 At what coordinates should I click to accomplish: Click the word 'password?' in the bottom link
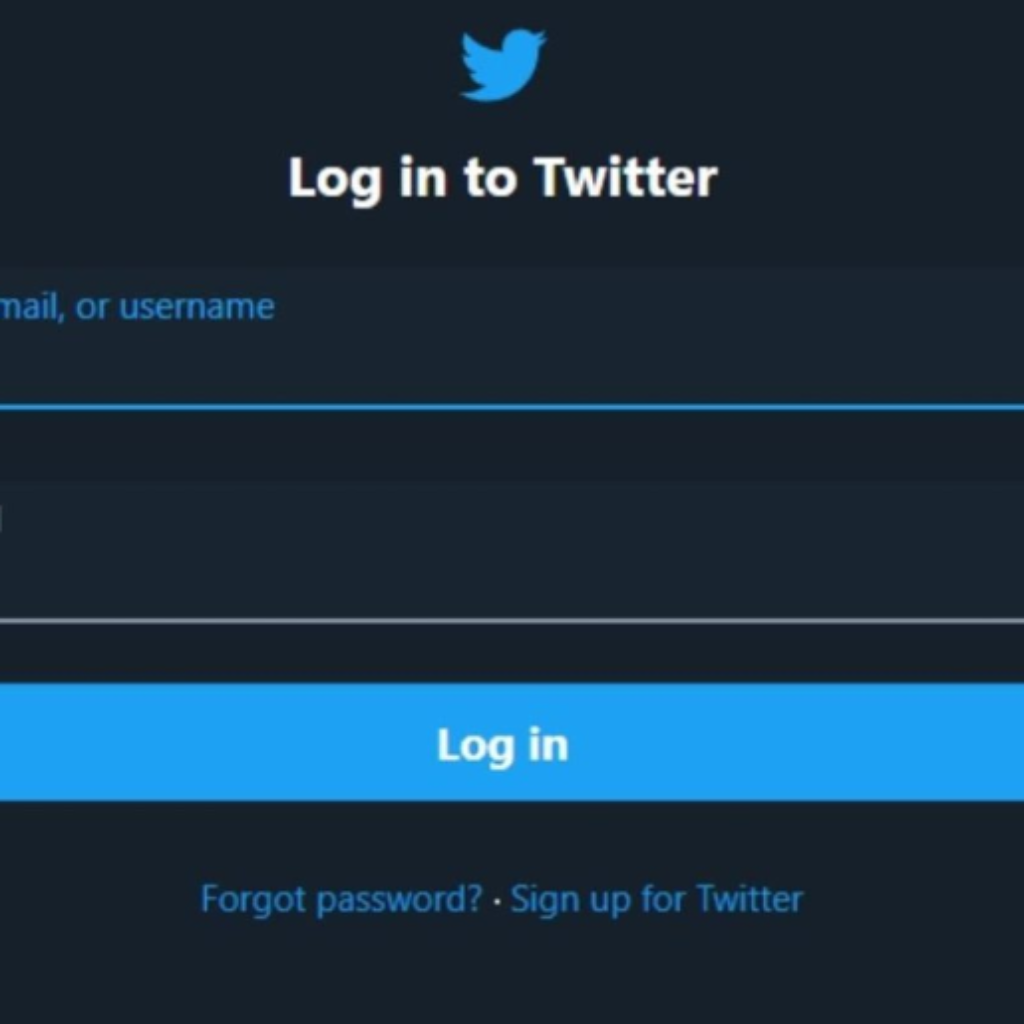pos(399,901)
